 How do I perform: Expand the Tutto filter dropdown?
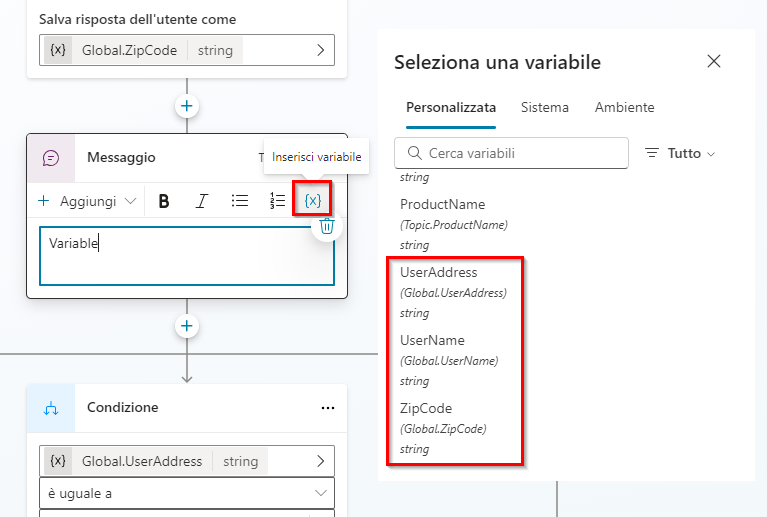coord(680,154)
